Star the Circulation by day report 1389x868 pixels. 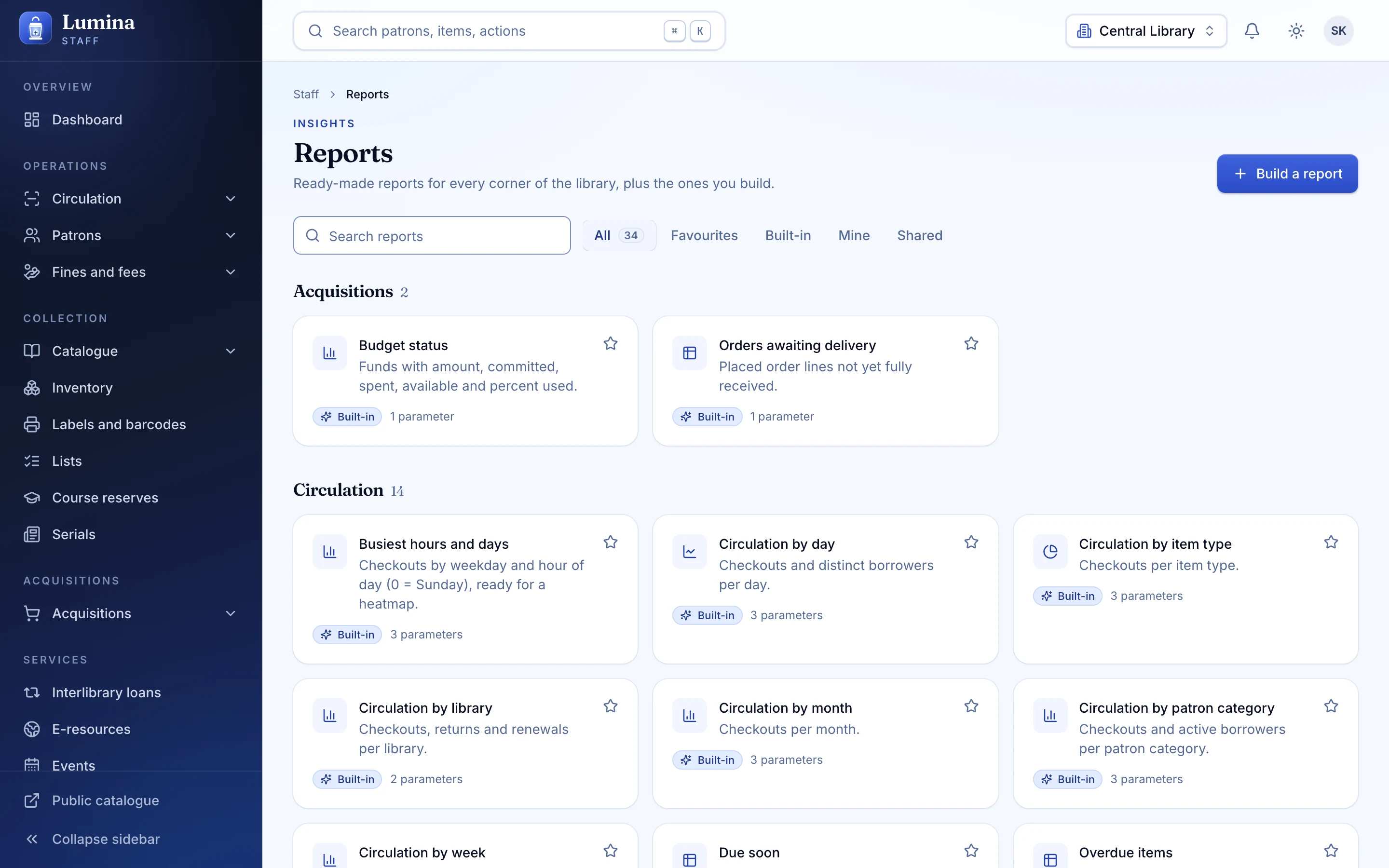(x=971, y=542)
